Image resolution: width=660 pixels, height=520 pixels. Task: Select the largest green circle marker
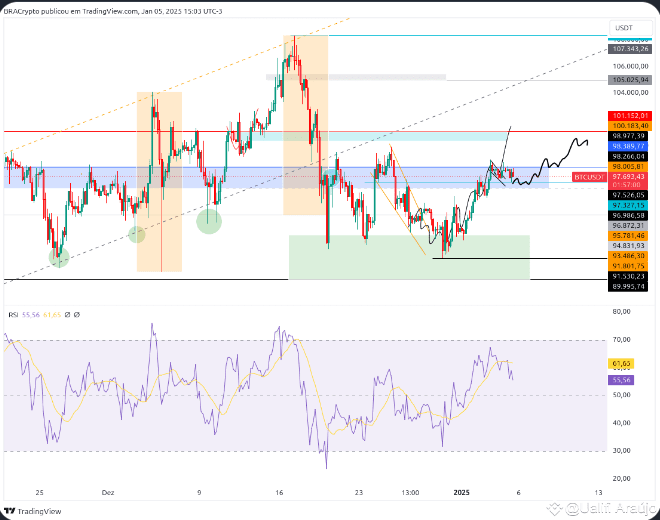coord(209,221)
